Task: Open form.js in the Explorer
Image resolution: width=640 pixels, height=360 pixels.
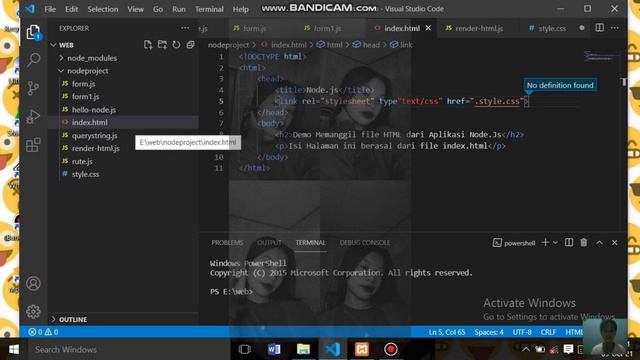Action: tap(83, 84)
